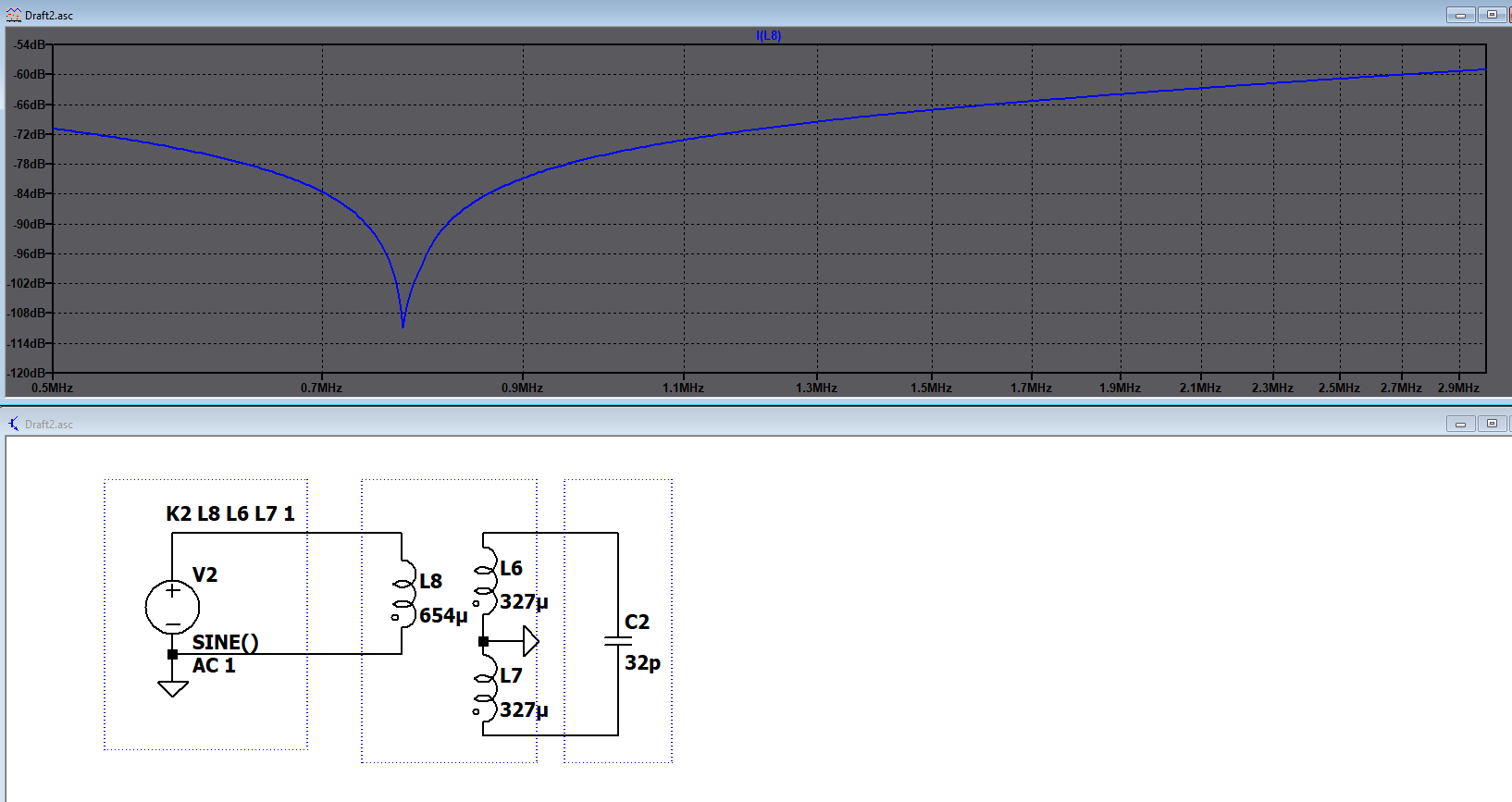Open the waveform window's system menu icon
The height and width of the screenshot is (802, 1512).
pos(13,15)
